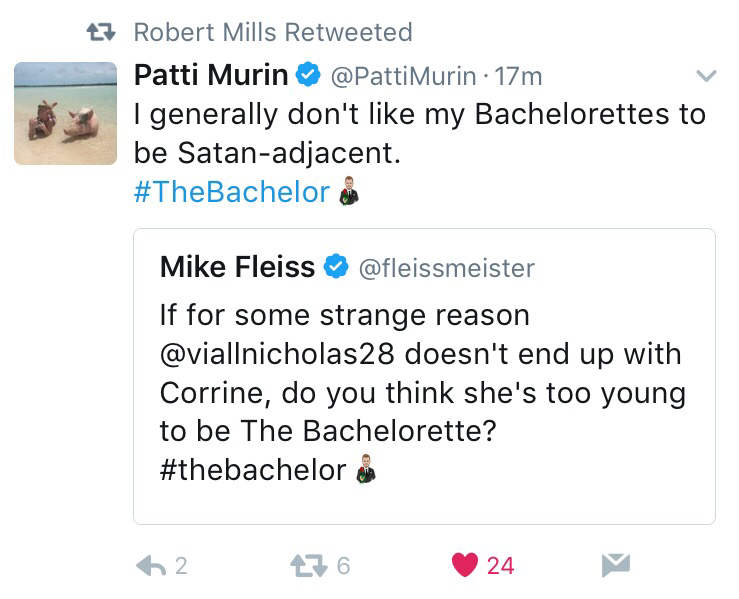Click the emoji after quoted #thebachelor
The width and height of the screenshot is (739, 599).
pos(366,469)
